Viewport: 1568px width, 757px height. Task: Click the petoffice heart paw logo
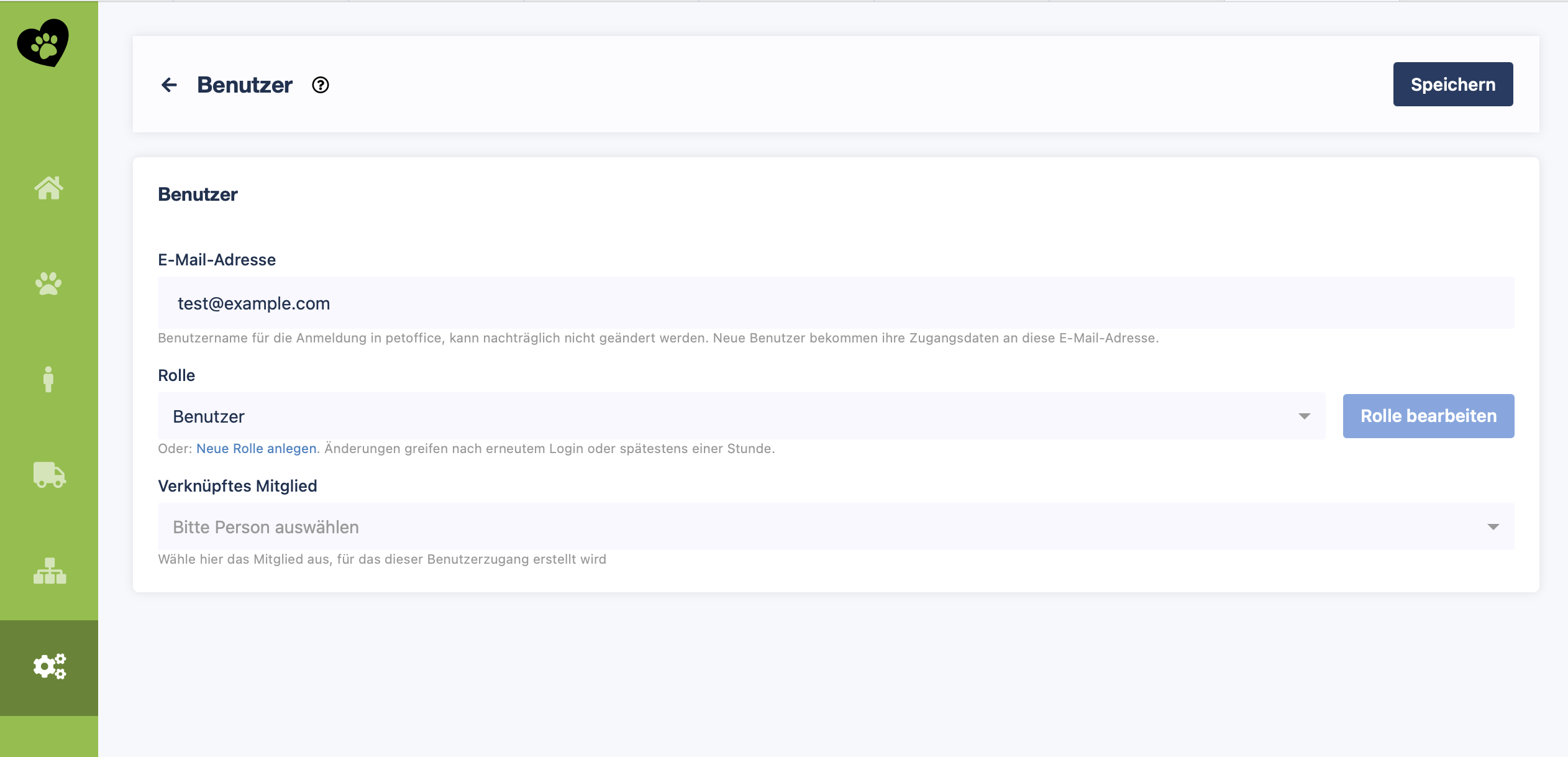pos(43,42)
